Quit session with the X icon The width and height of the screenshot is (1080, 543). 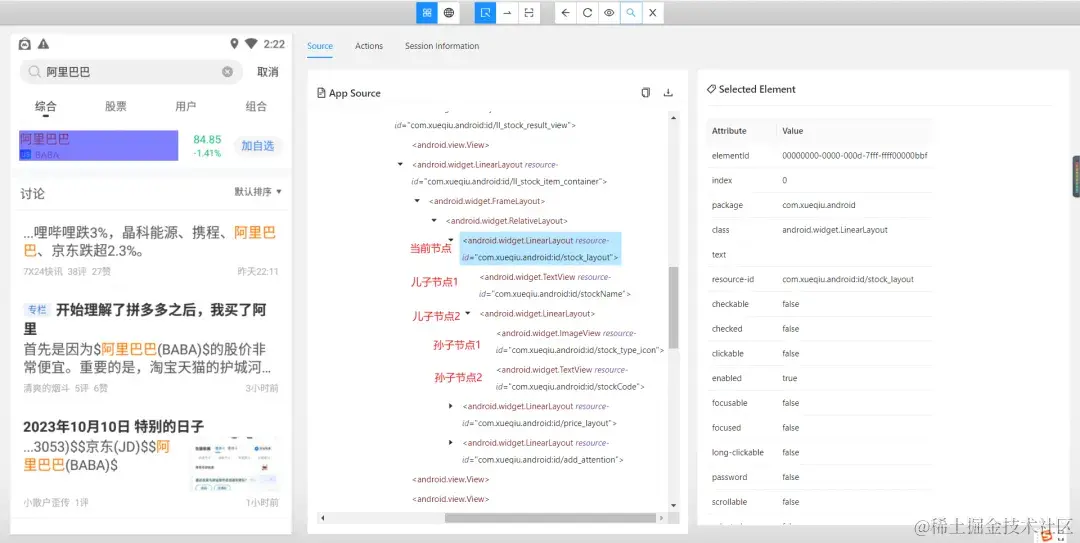coord(652,12)
